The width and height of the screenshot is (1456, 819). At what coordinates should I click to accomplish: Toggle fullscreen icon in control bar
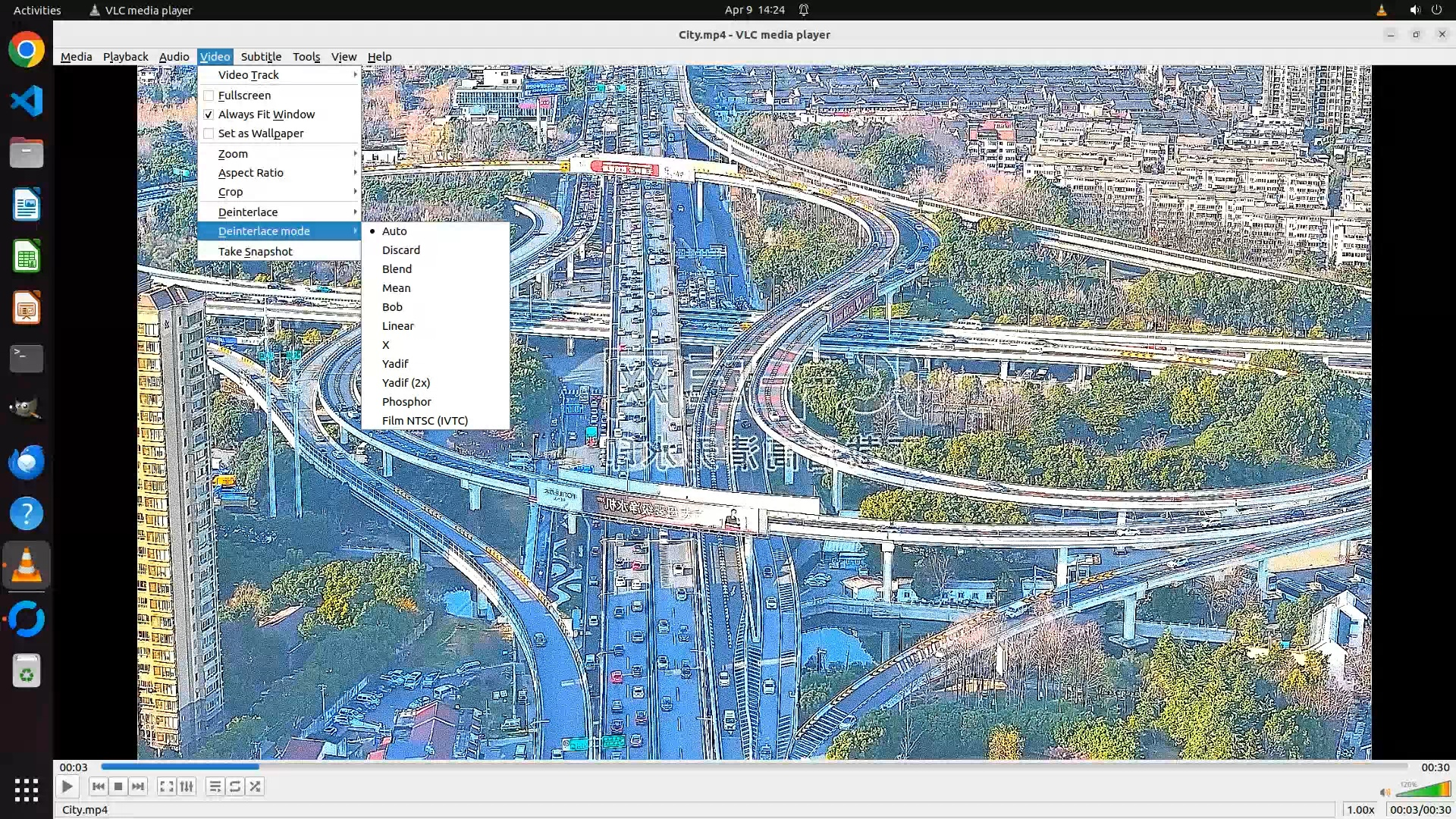tap(166, 786)
